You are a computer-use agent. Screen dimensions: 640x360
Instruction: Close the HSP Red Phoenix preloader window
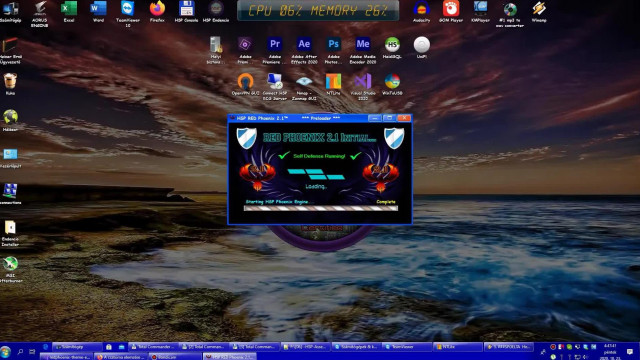point(404,118)
